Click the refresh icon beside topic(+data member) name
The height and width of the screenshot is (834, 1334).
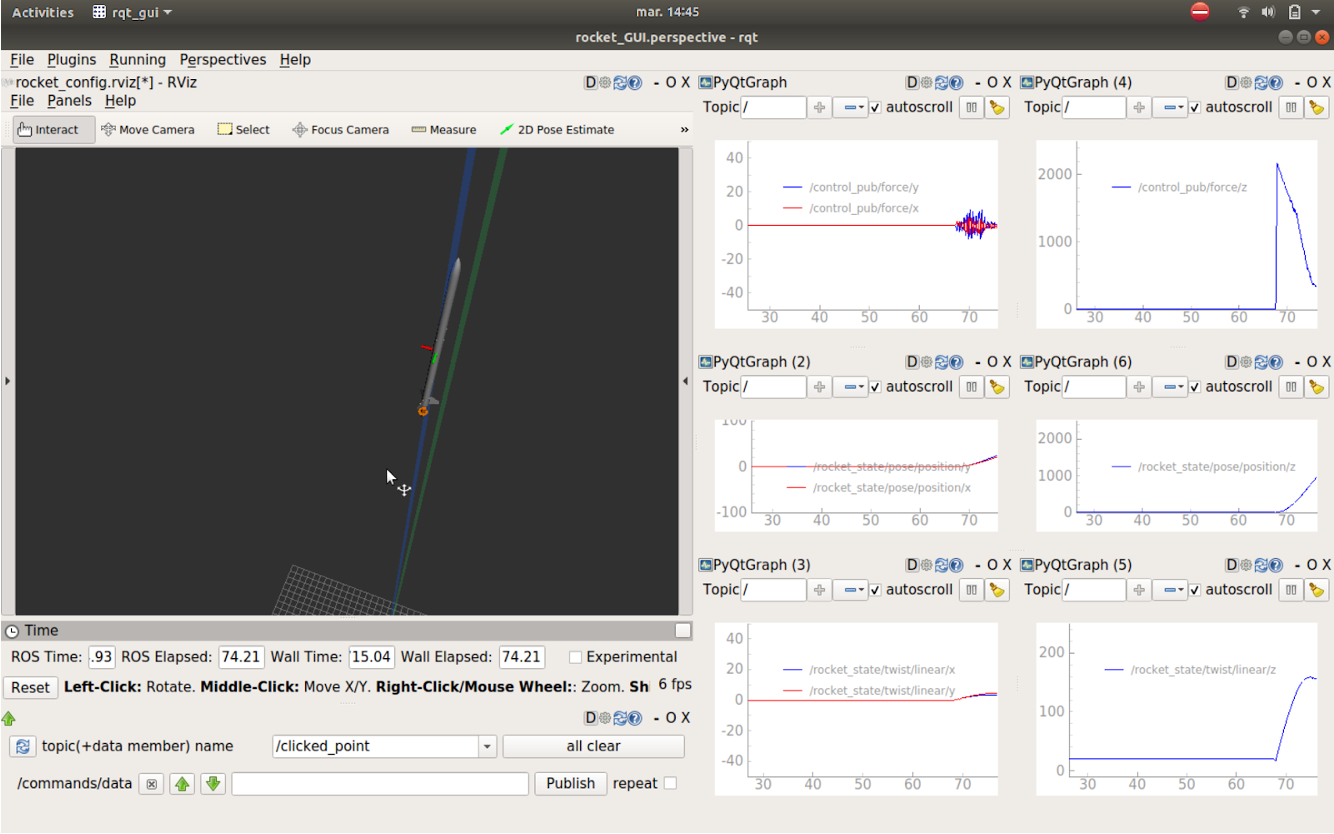pos(22,746)
